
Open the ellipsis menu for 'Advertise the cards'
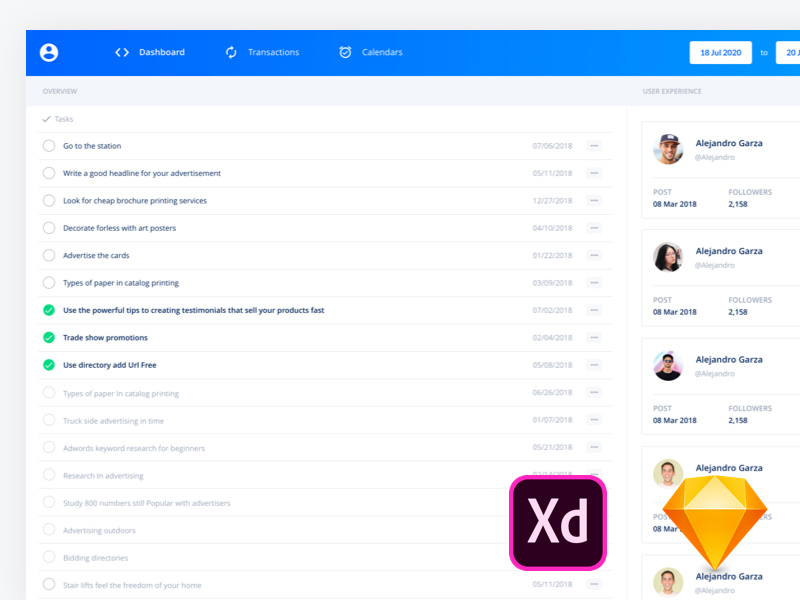point(594,255)
